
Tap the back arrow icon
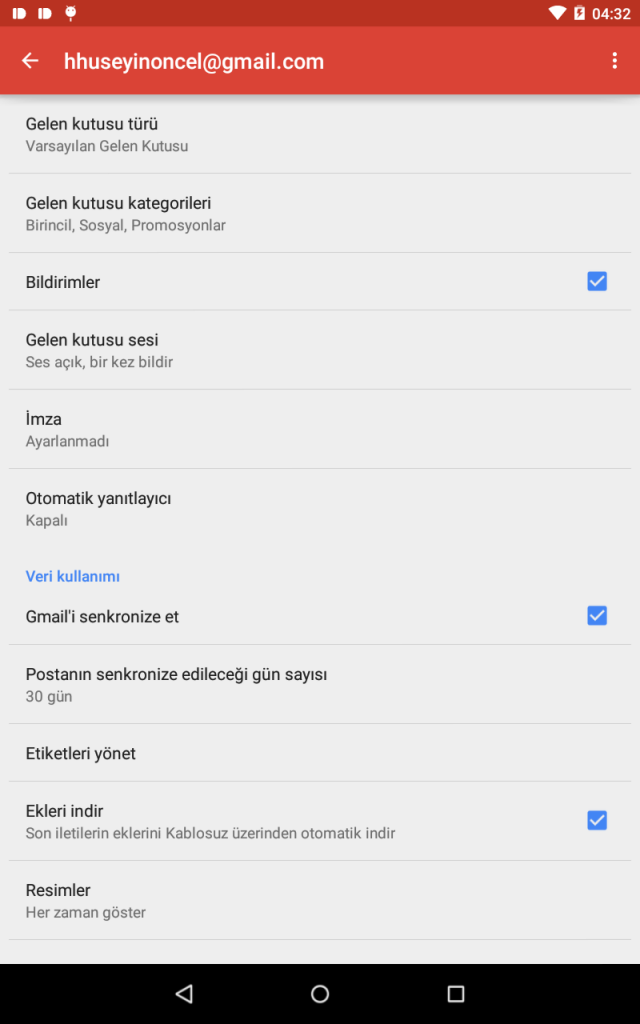coord(30,61)
